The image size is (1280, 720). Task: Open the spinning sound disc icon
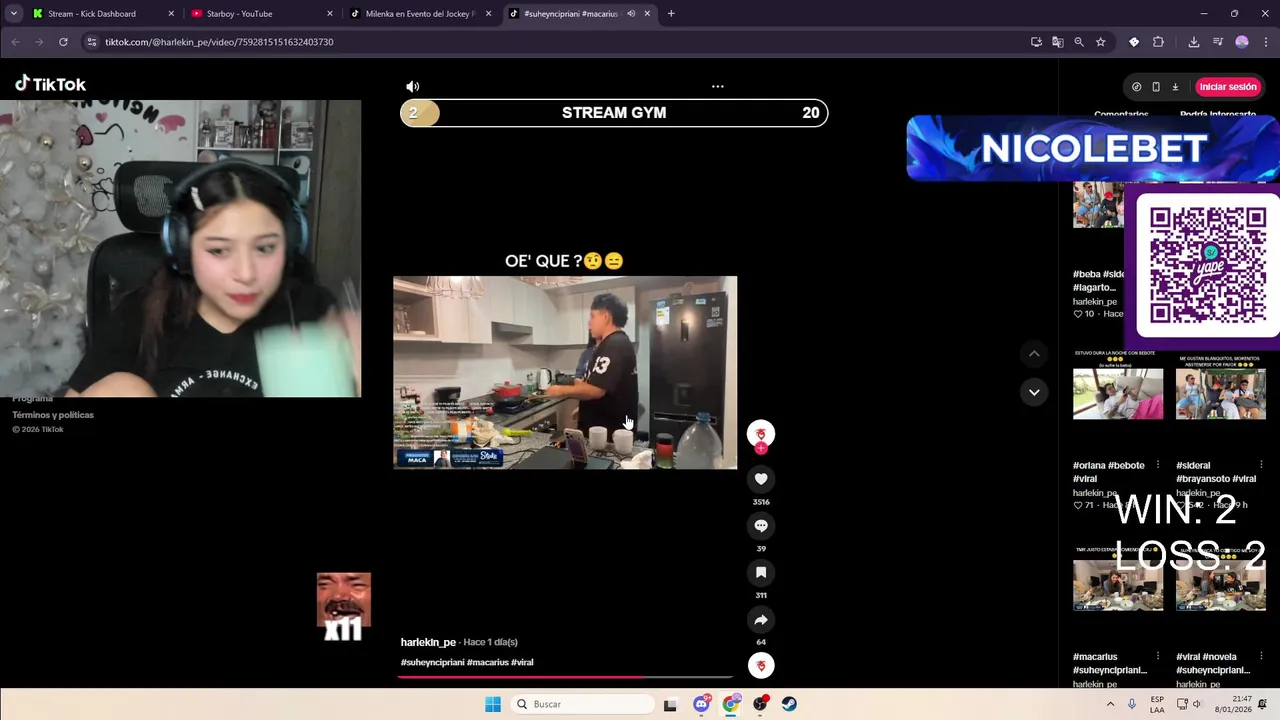tap(761, 666)
